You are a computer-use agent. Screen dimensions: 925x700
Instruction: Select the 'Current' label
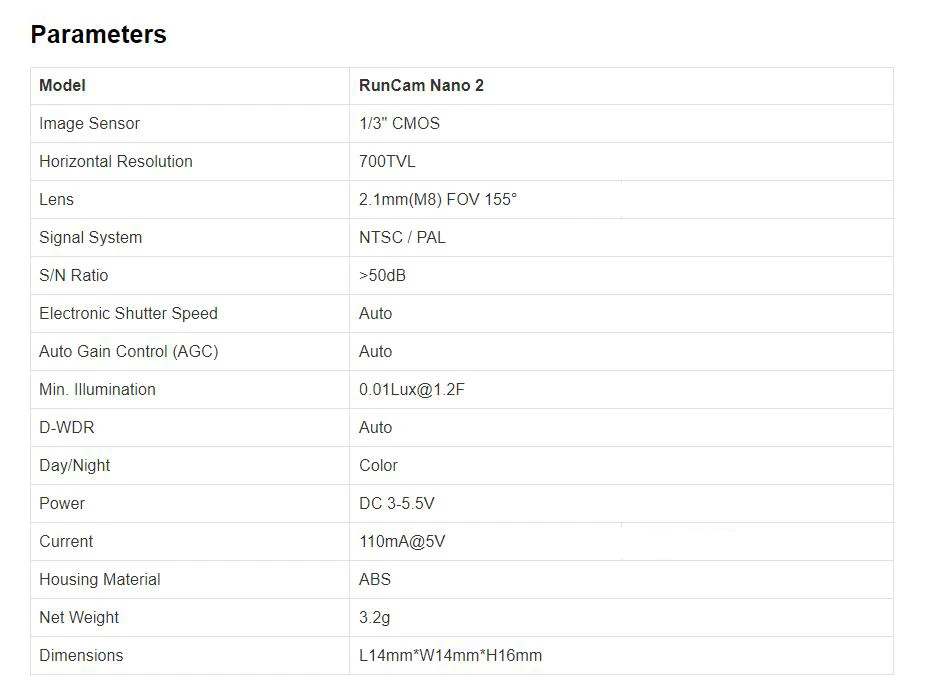[x=66, y=541]
